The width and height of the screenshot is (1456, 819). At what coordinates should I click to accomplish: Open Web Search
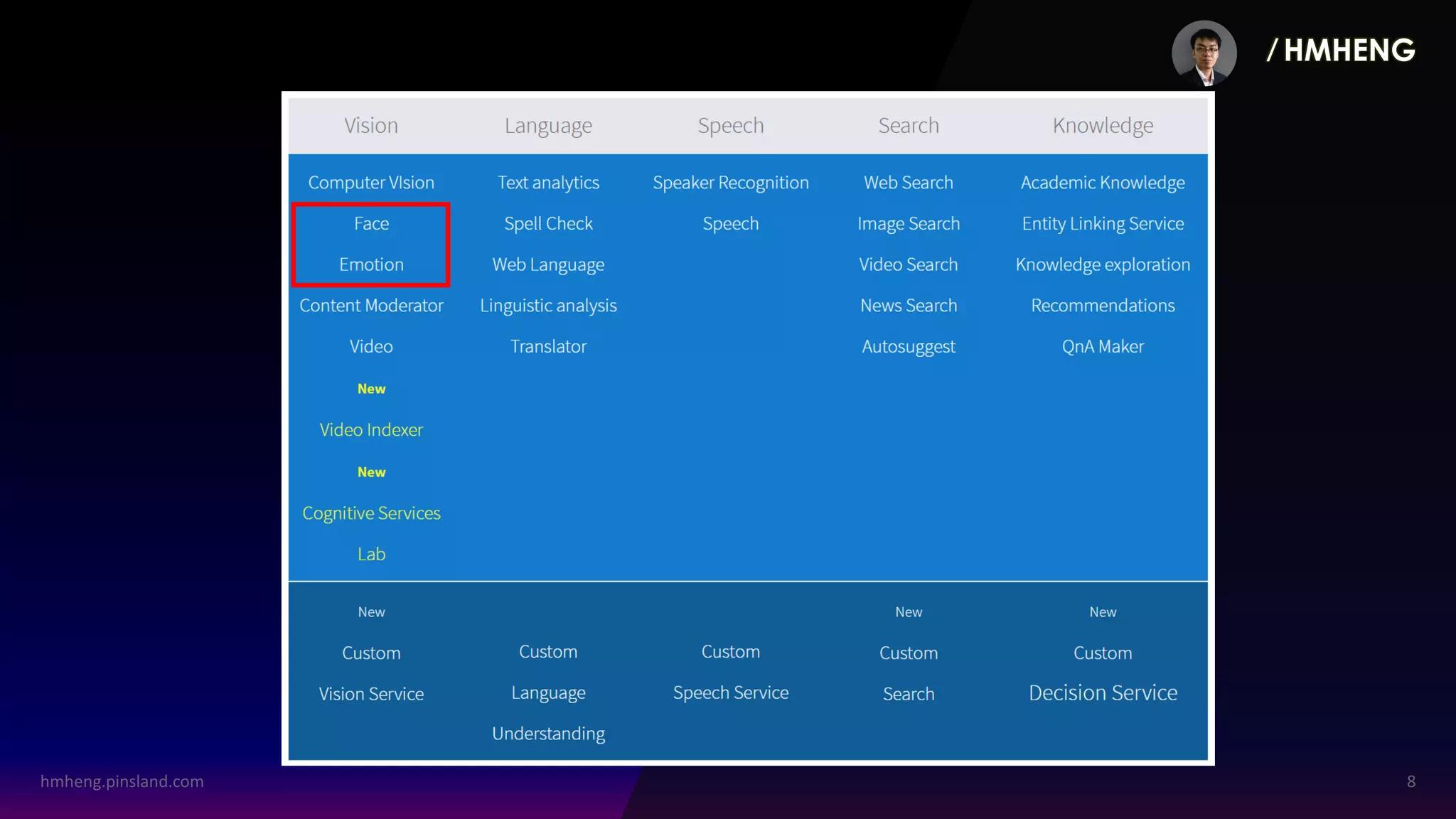tap(909, 183)
